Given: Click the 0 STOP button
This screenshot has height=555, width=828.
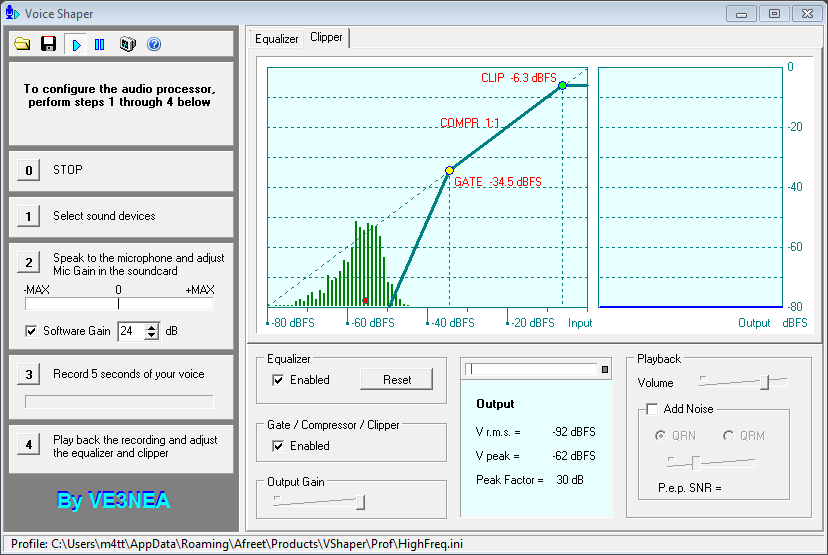Looking at the screenshot, I should (x=29, y=170).
